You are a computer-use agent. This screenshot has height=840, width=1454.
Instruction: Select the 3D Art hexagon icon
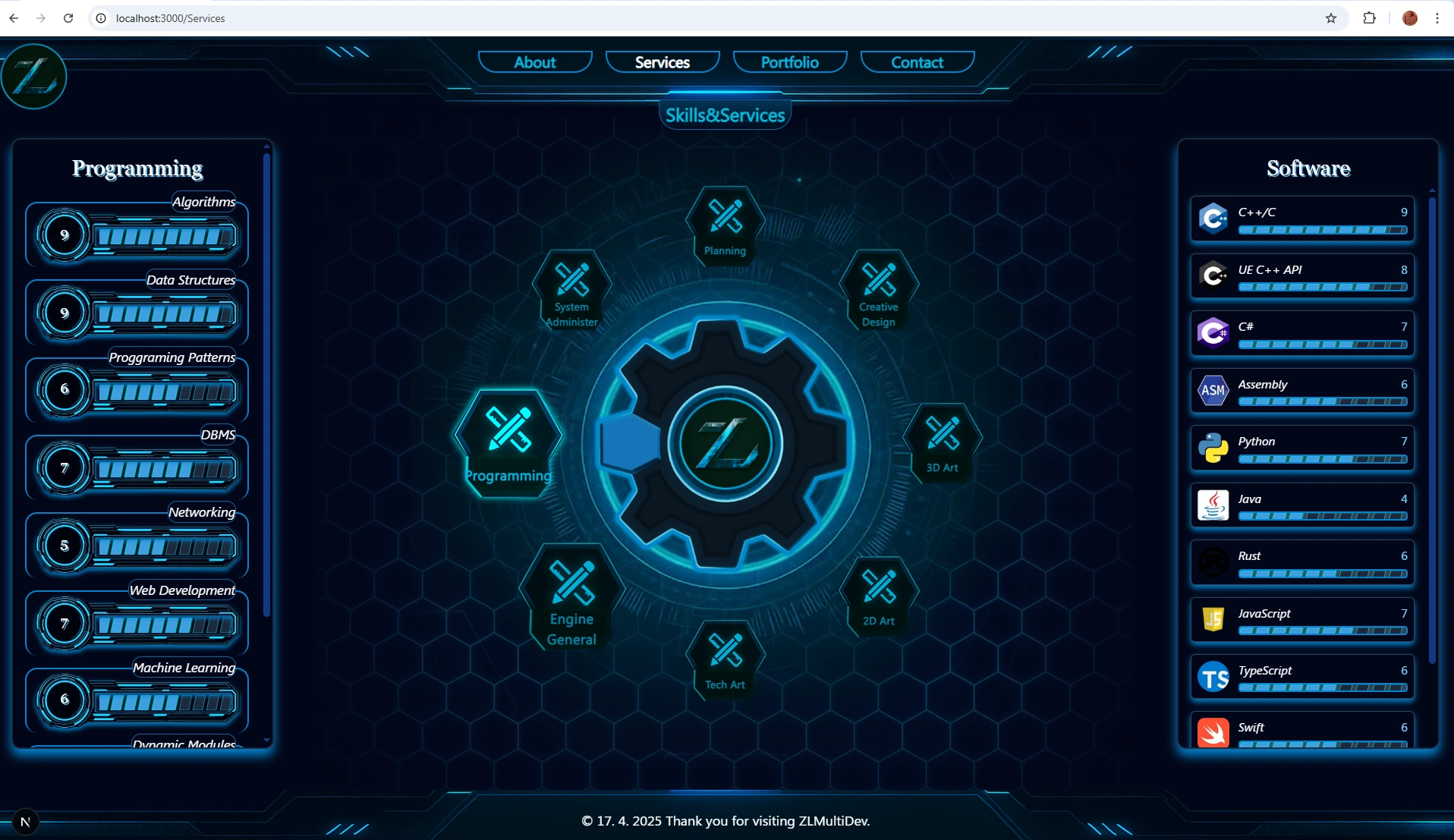click(x=943, y=444)
